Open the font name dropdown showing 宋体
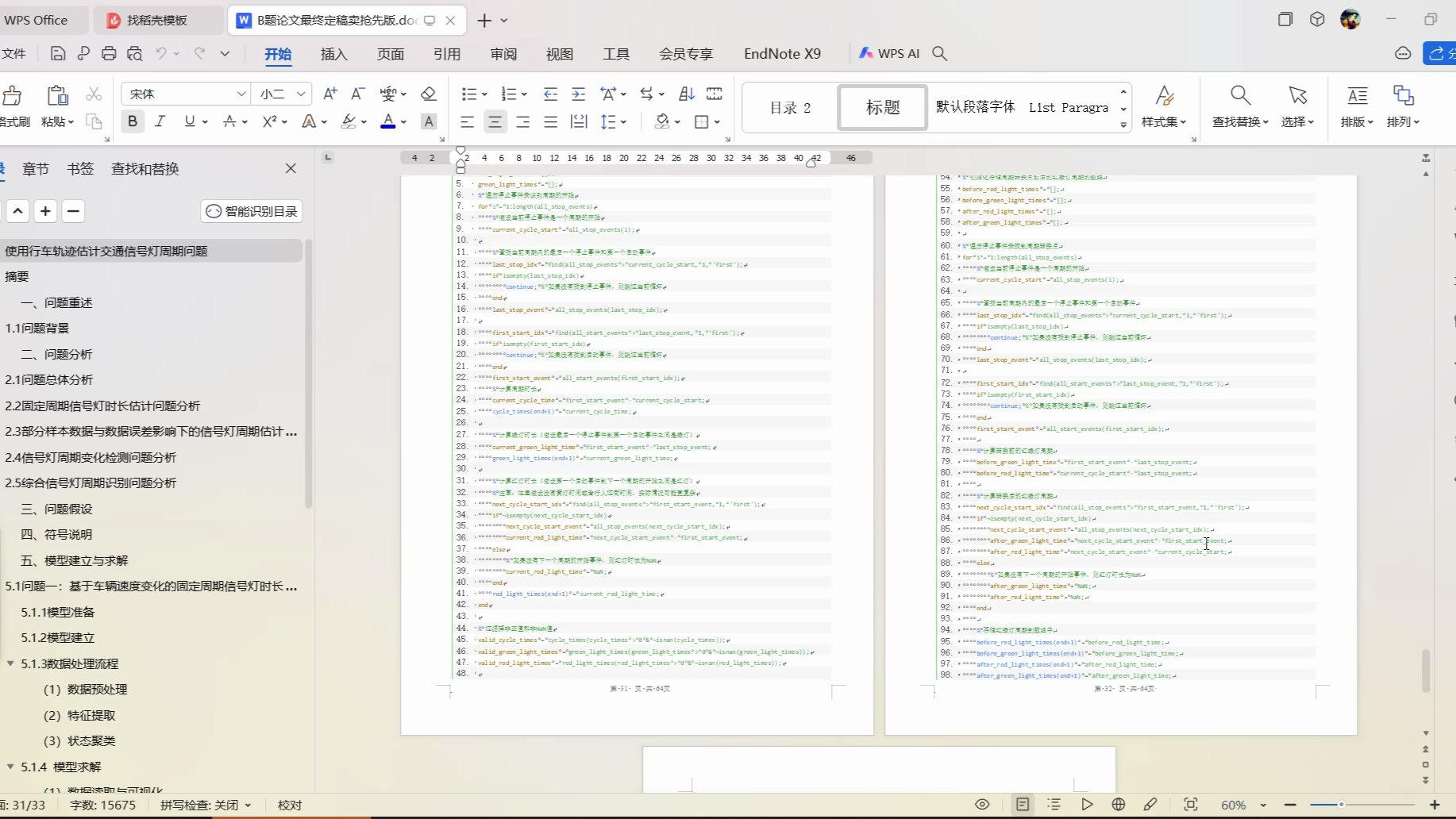 click(241, 94)
